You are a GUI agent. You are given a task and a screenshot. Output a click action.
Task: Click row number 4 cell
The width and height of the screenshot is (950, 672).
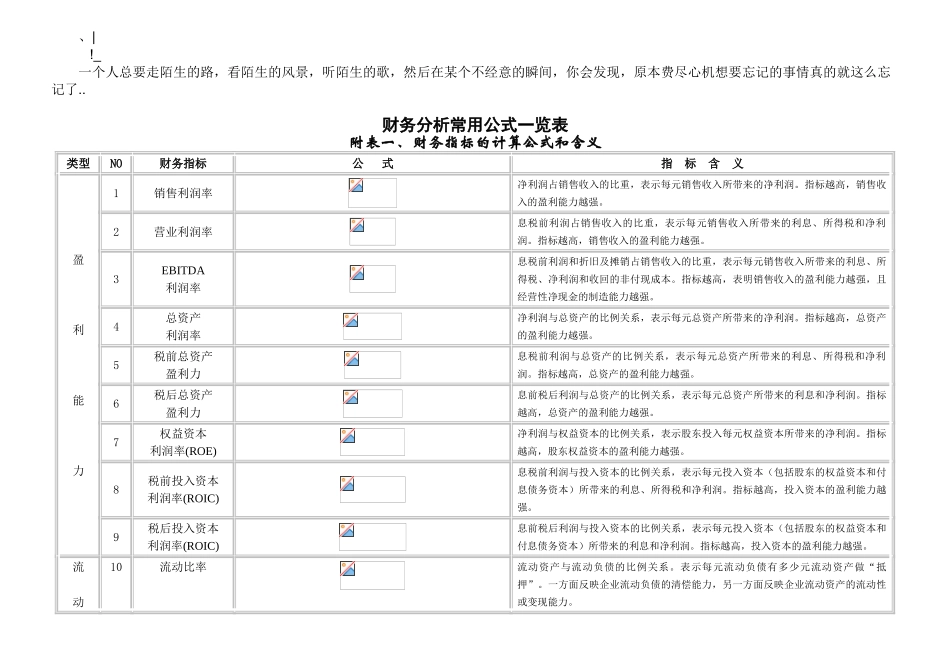(x=116, y=326)
